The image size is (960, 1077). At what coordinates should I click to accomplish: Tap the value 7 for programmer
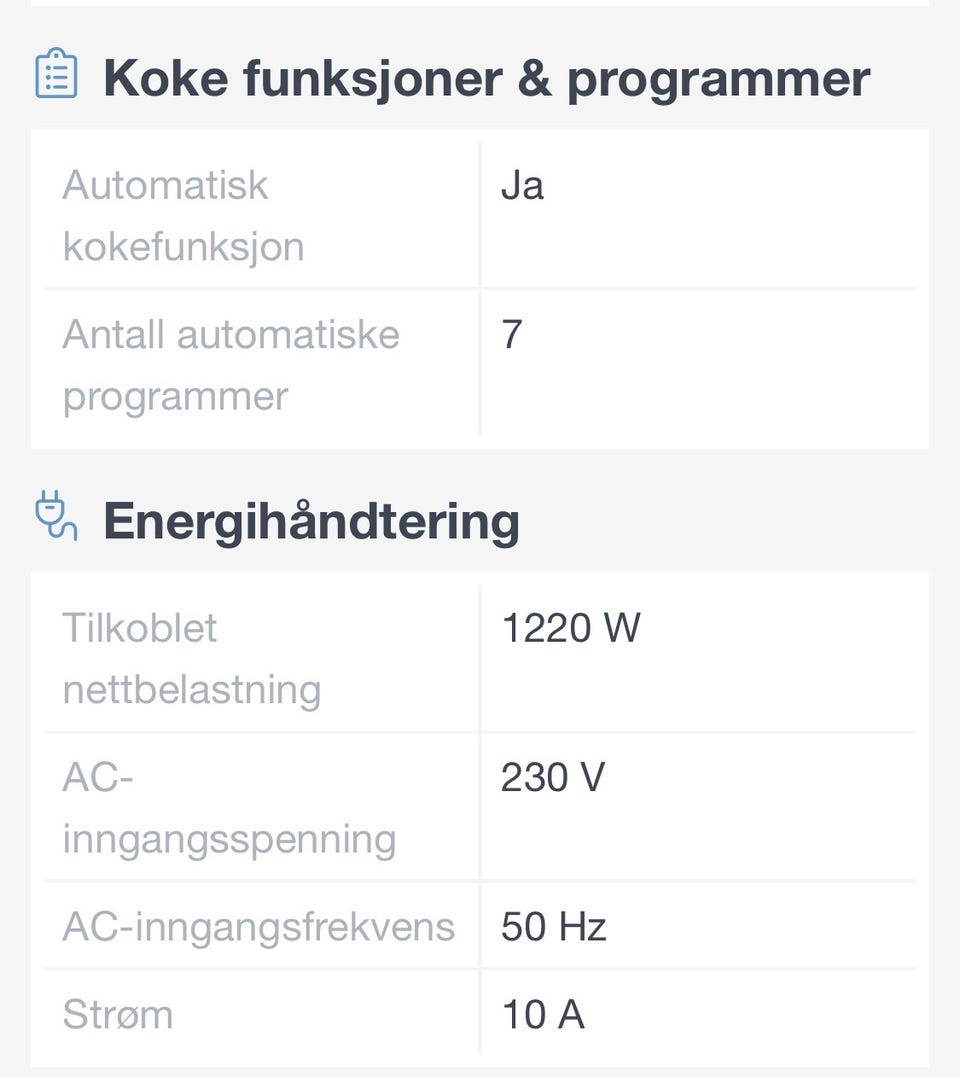pos(512,335)
